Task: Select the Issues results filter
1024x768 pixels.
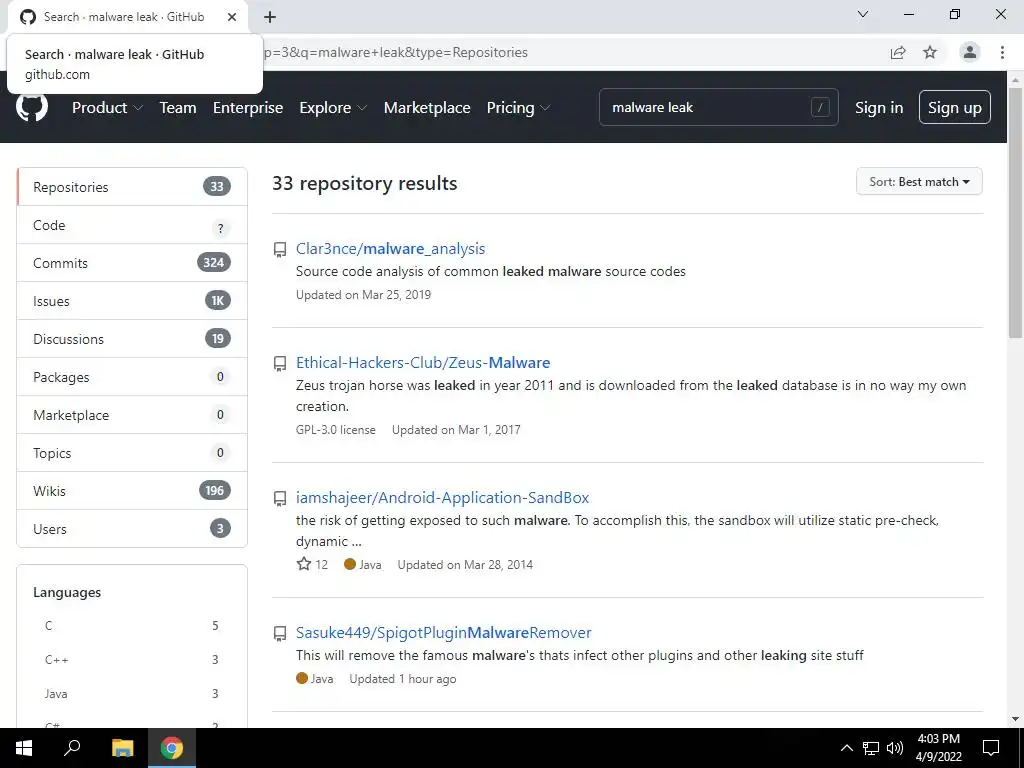Action: tap(132, 300)
